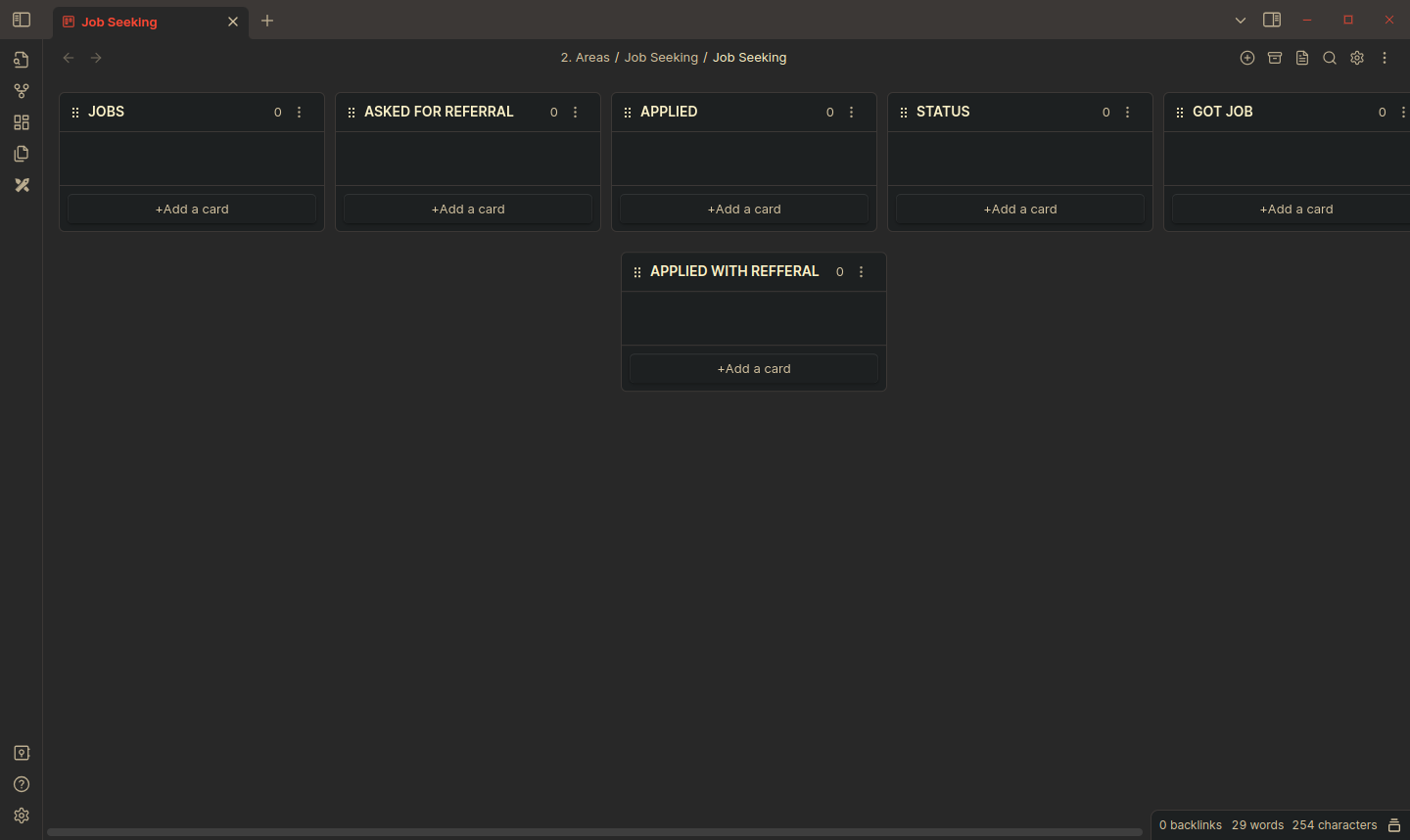The height and width of the screenshot is (840, 1410).
Task: Grab the APPLIED list drag handle
Action: pos(628,113)
